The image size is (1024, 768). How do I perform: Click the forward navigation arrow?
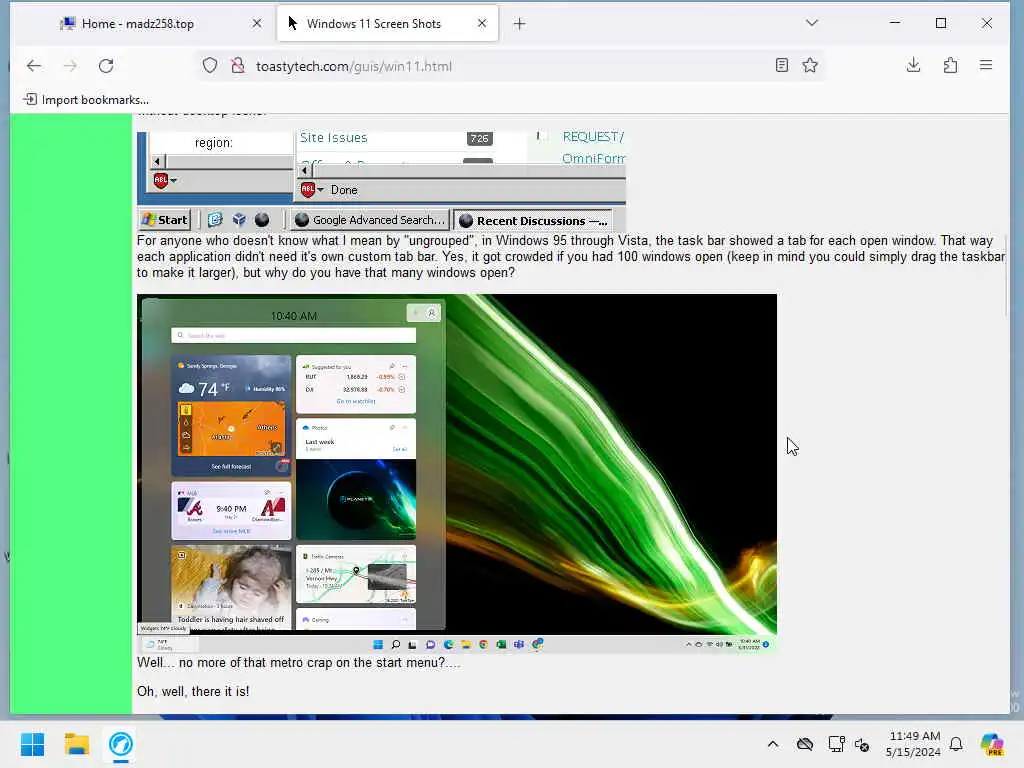pyautogui.click(x=70, y=65)
